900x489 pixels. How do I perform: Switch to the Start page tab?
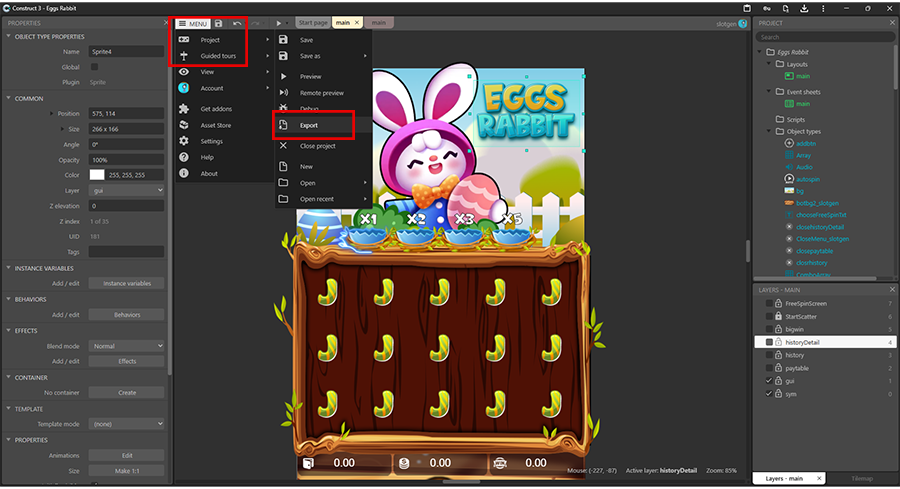[314, 22]
